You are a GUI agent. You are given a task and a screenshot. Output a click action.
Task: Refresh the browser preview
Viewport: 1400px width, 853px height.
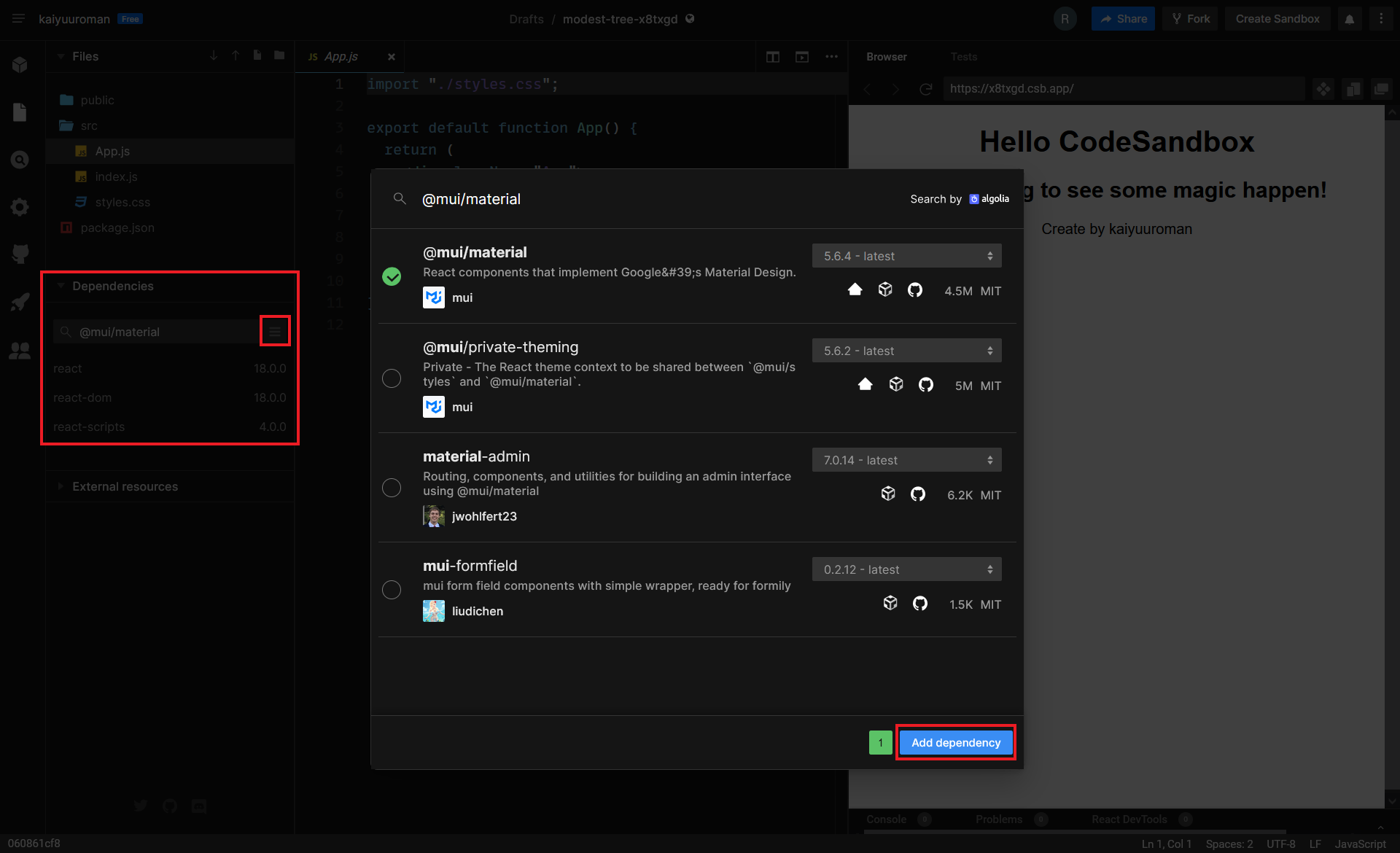tap(926, 89)
